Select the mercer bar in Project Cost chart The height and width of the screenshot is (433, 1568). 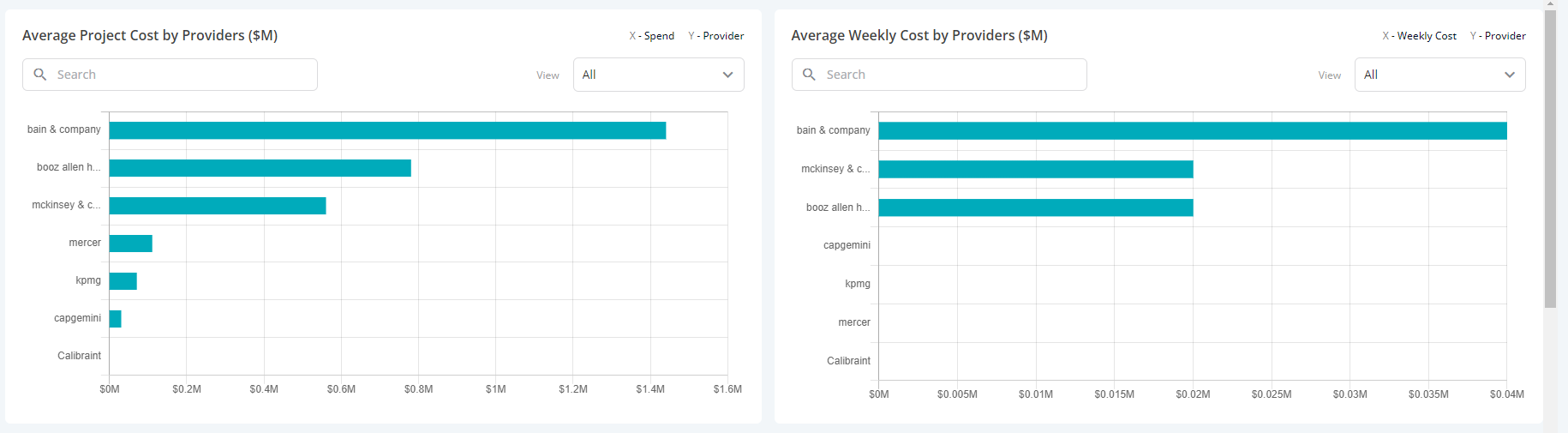point(131,244)
